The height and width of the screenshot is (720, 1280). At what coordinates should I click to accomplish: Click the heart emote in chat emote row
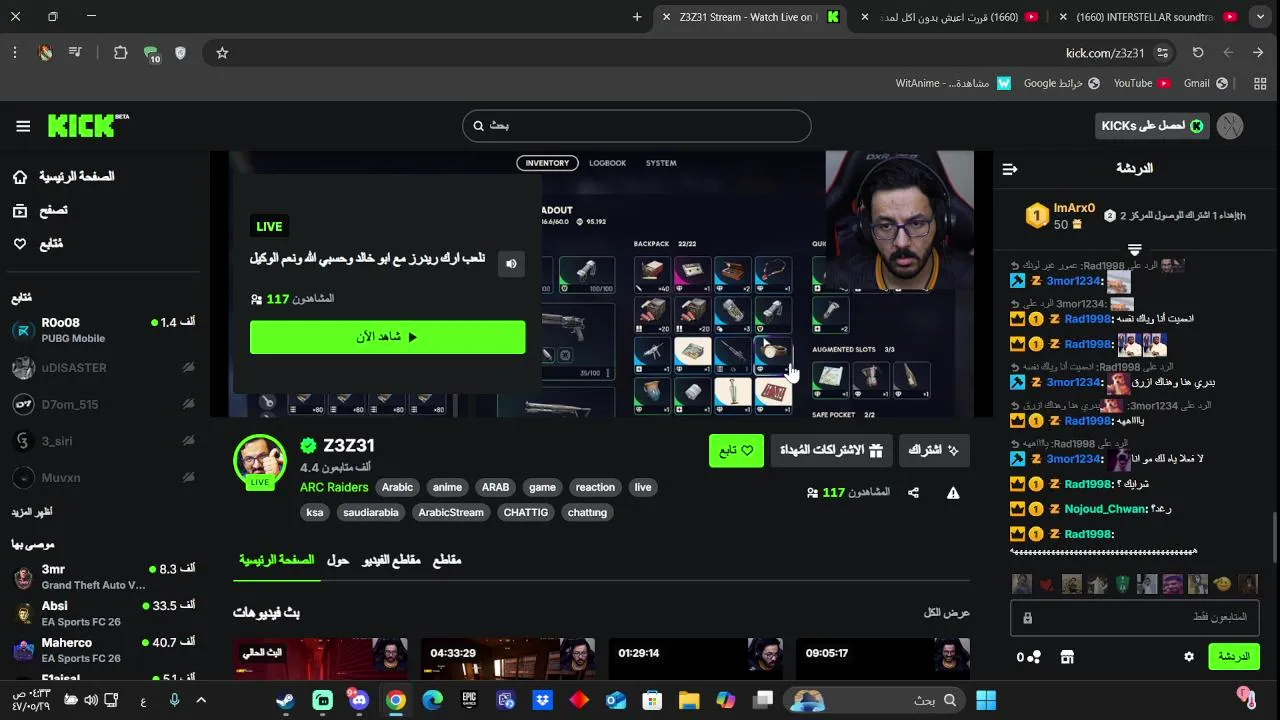1046,584
